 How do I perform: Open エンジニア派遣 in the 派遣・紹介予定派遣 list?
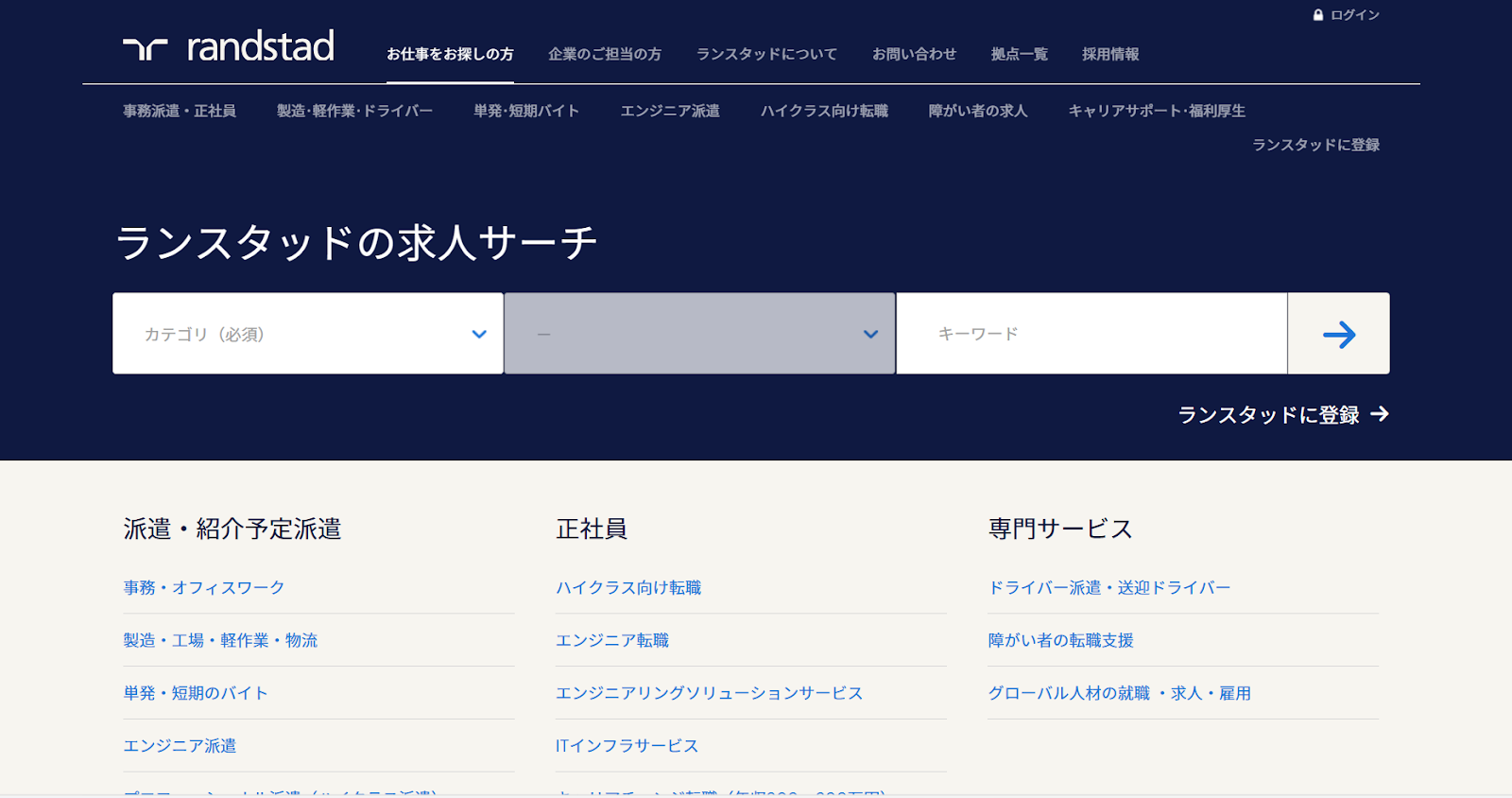tap(180, 746)
